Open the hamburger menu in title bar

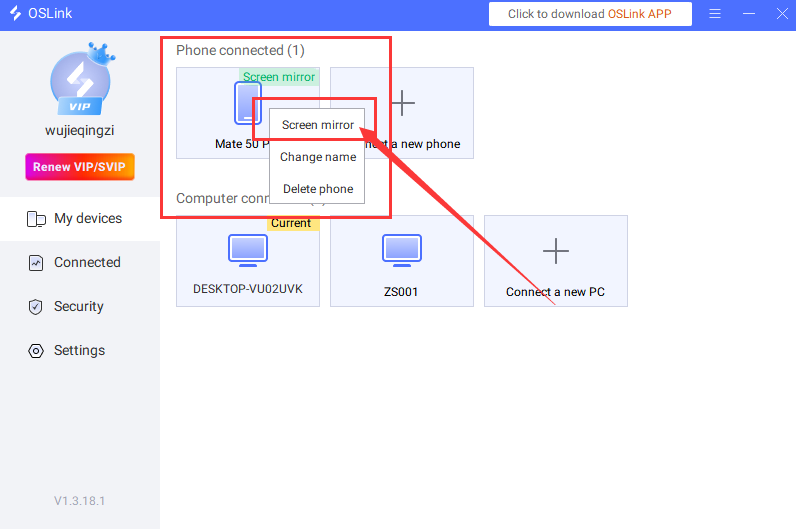[715, 14]
